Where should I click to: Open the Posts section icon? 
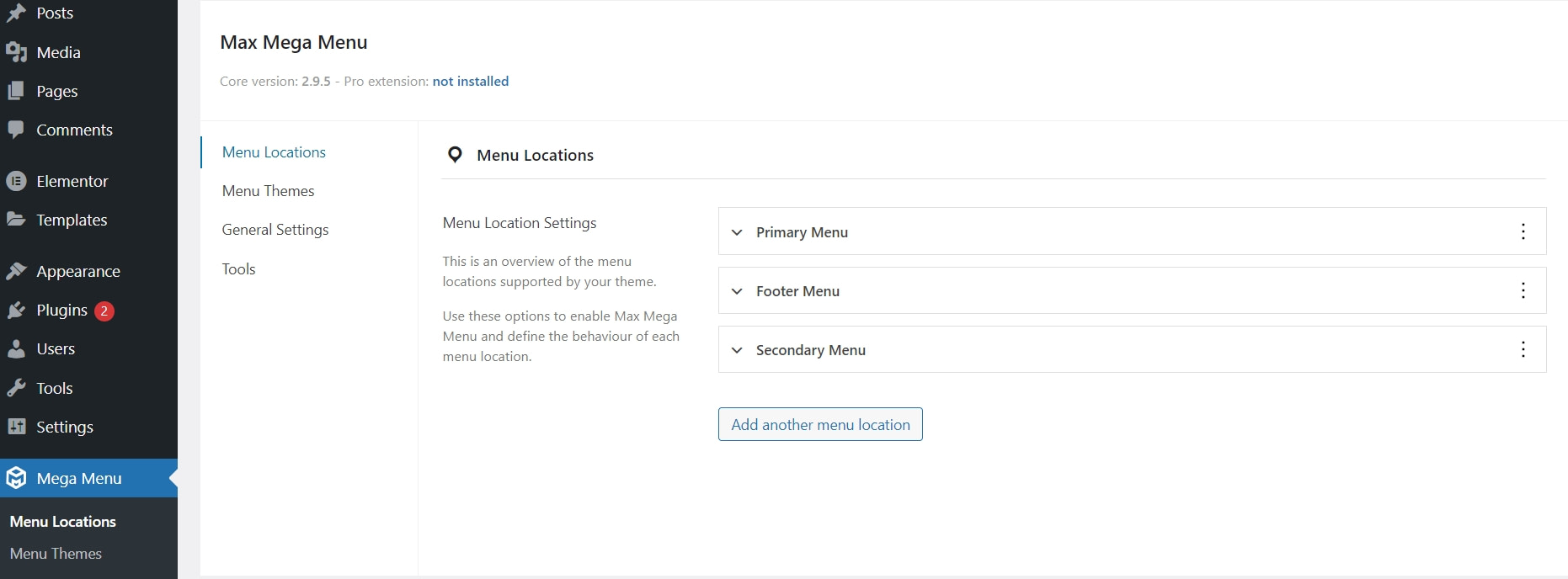tap(18, 12)
